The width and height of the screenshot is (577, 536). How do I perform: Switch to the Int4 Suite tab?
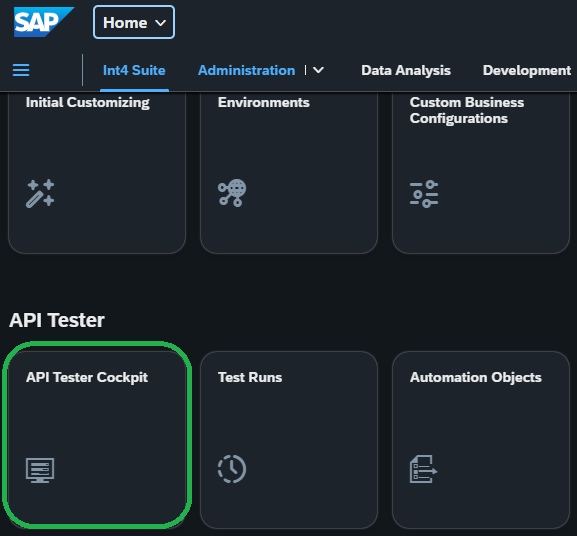(134, 70)
